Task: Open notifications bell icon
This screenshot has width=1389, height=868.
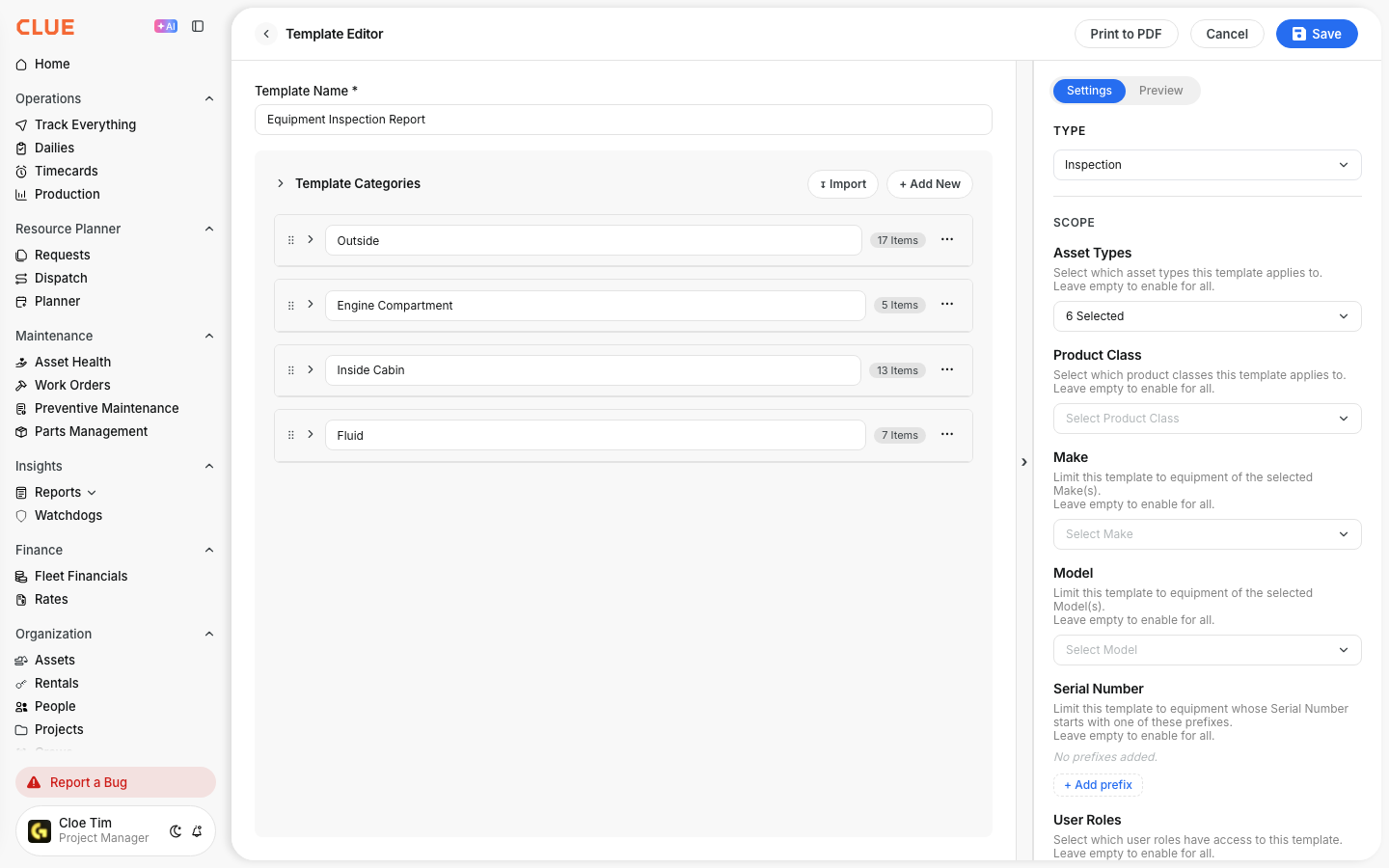Action: [x=197, y=831]
